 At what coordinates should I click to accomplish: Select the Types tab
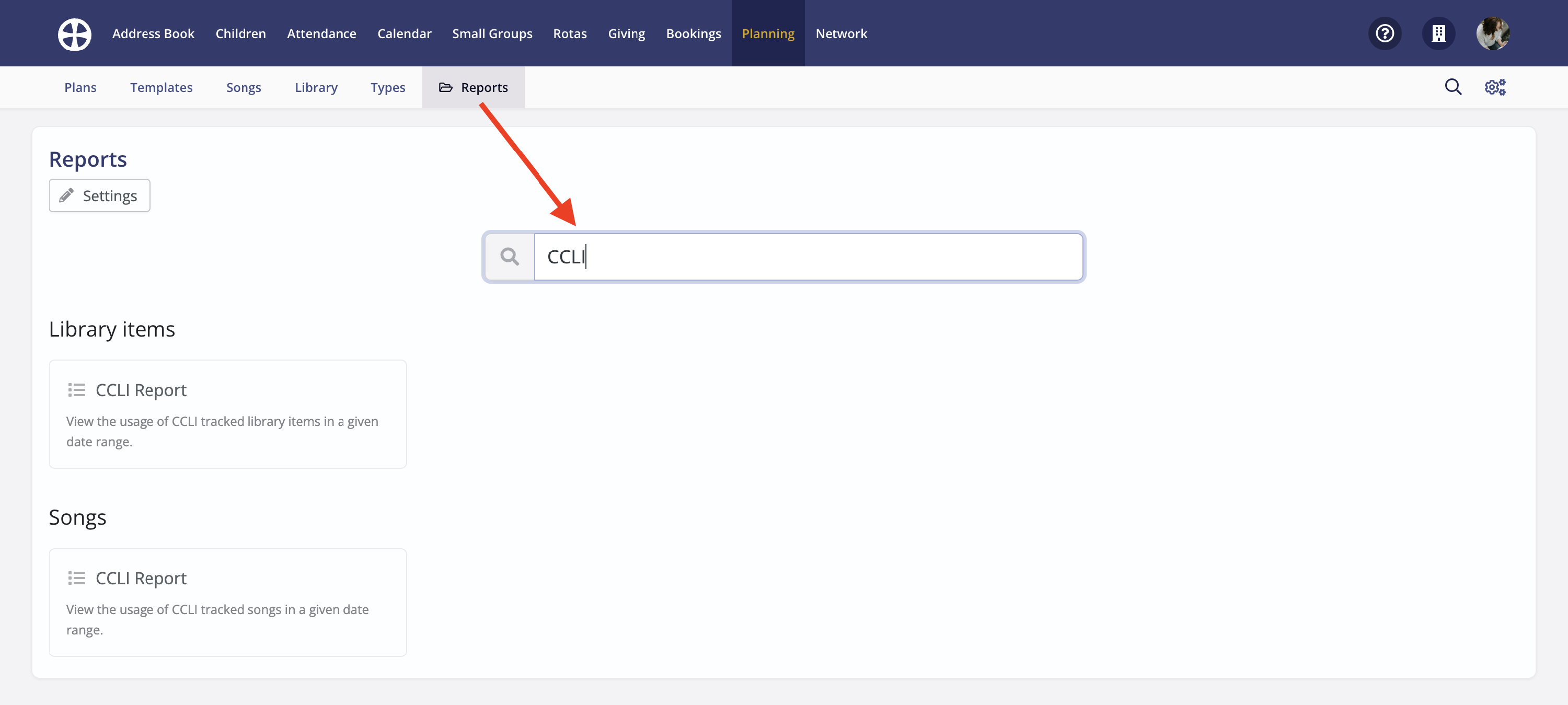coord(388,87)
